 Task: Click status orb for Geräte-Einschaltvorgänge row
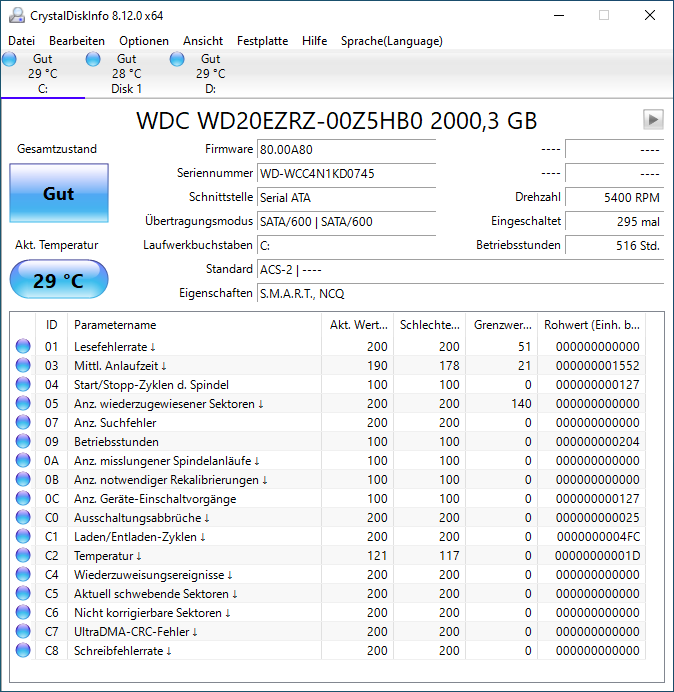pyautogui.click(x=23, y=498)
